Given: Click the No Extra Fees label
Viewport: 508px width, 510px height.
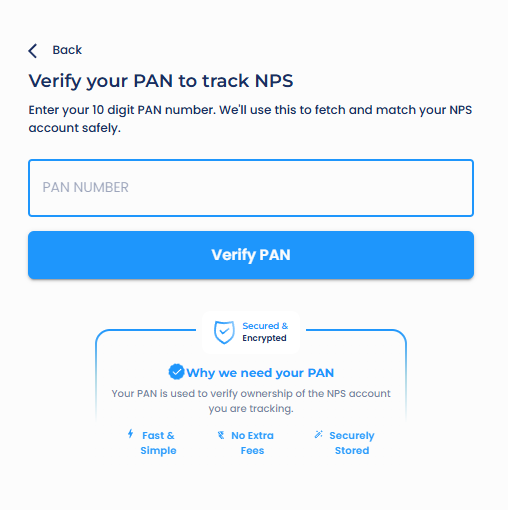Looking at the screenshot, I should click(252, 443).
